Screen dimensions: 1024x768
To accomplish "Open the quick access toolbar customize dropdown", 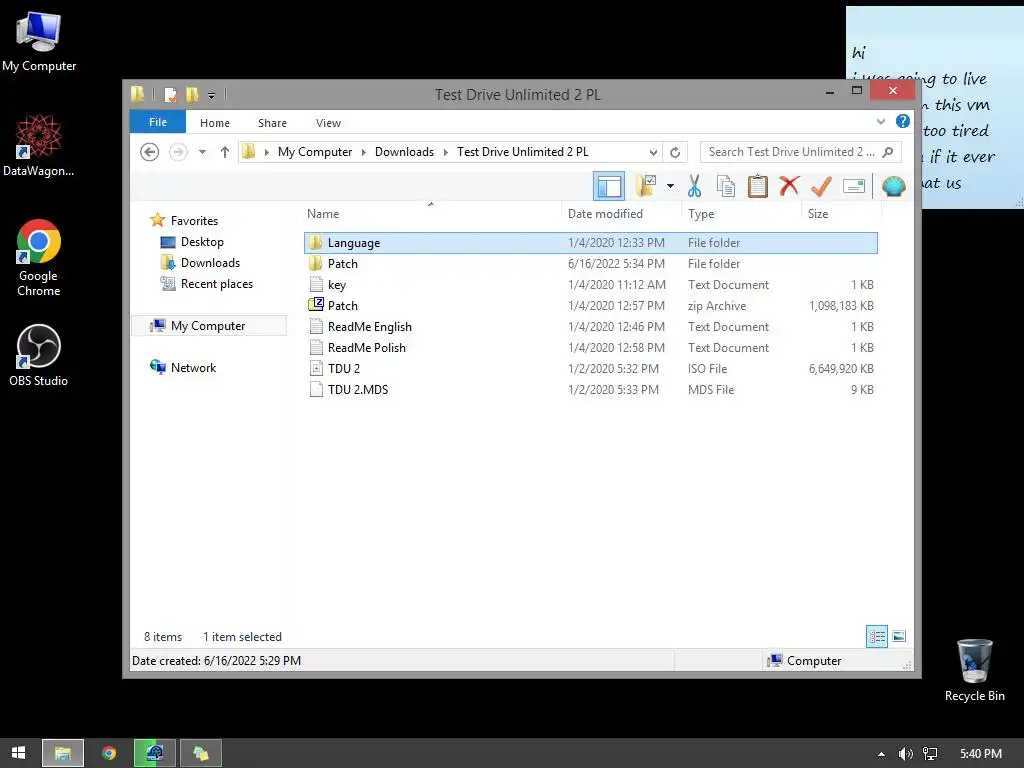I will (x=212, y=95).
